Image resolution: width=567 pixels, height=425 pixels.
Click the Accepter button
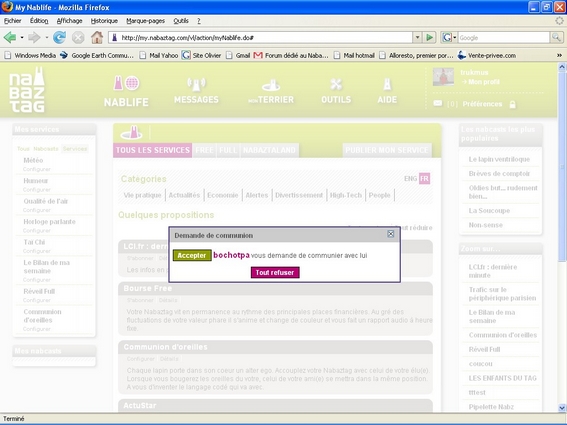(192, 255)
